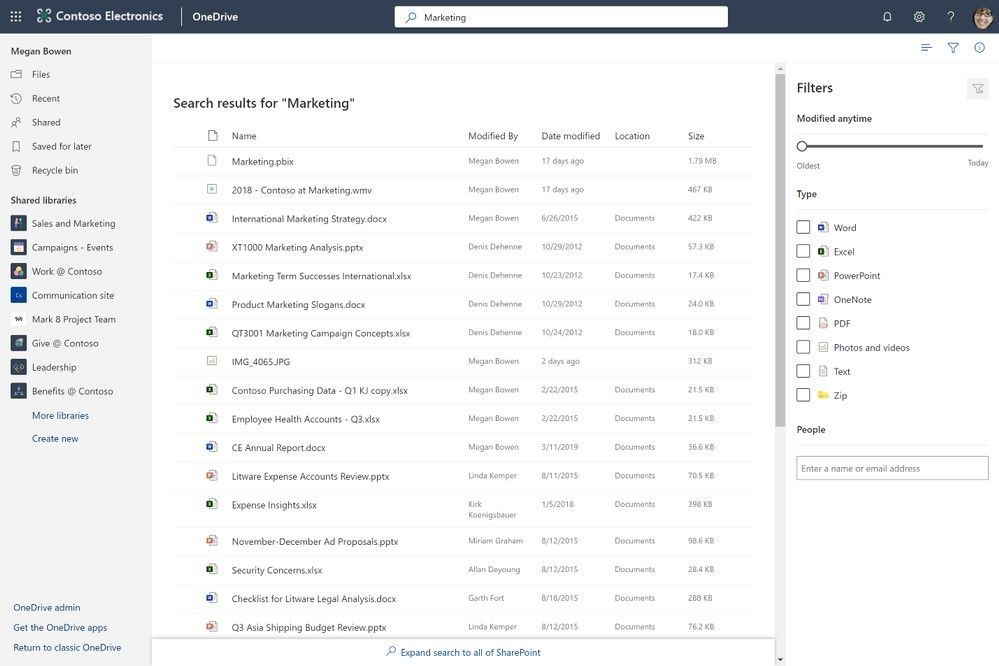This screenshot has height=666, width=999.
Task: Click the Work @ Contoso library icon
Action: tap(18, 271)
